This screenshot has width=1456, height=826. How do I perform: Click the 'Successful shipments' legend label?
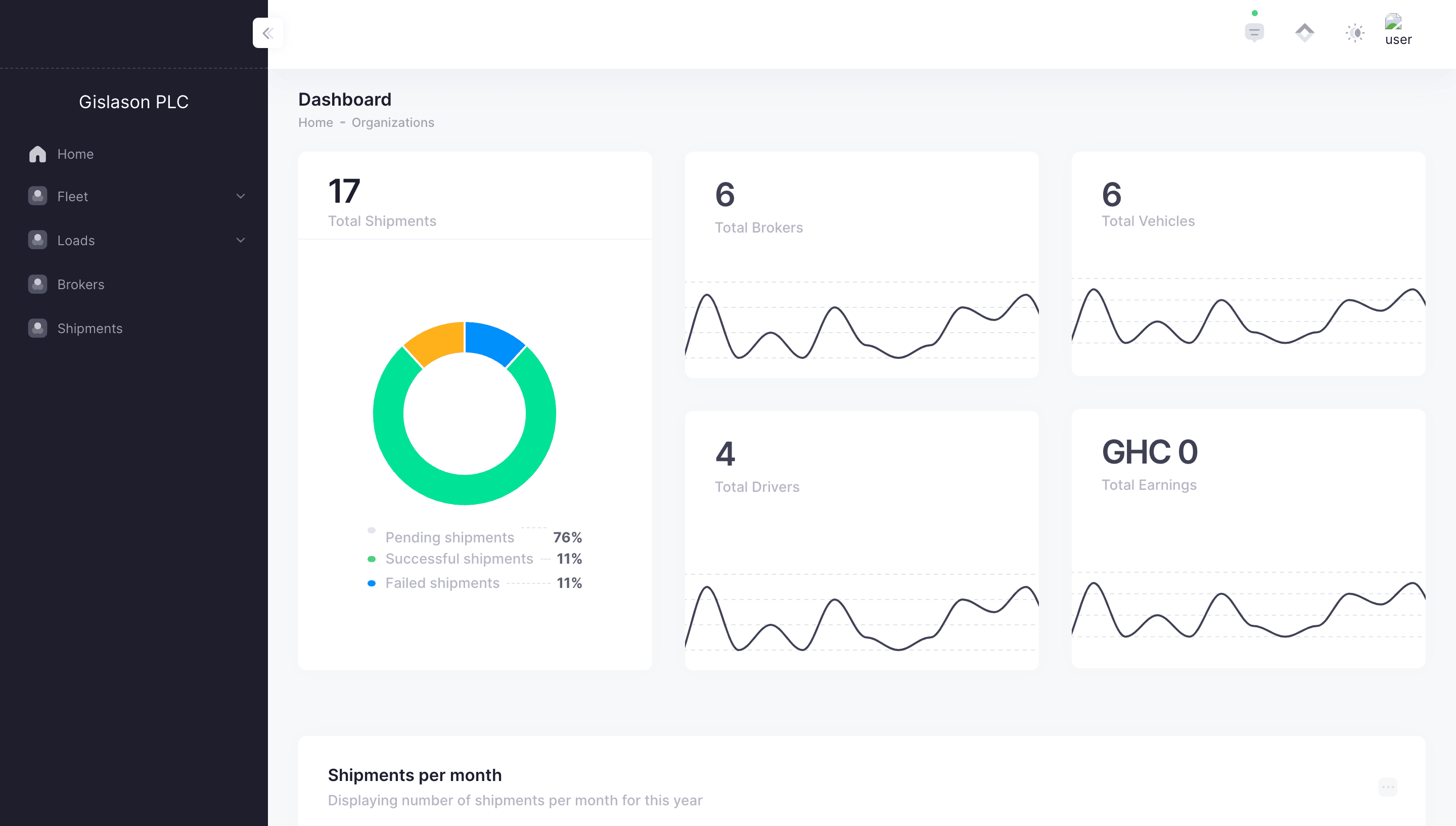click(460, 559)
